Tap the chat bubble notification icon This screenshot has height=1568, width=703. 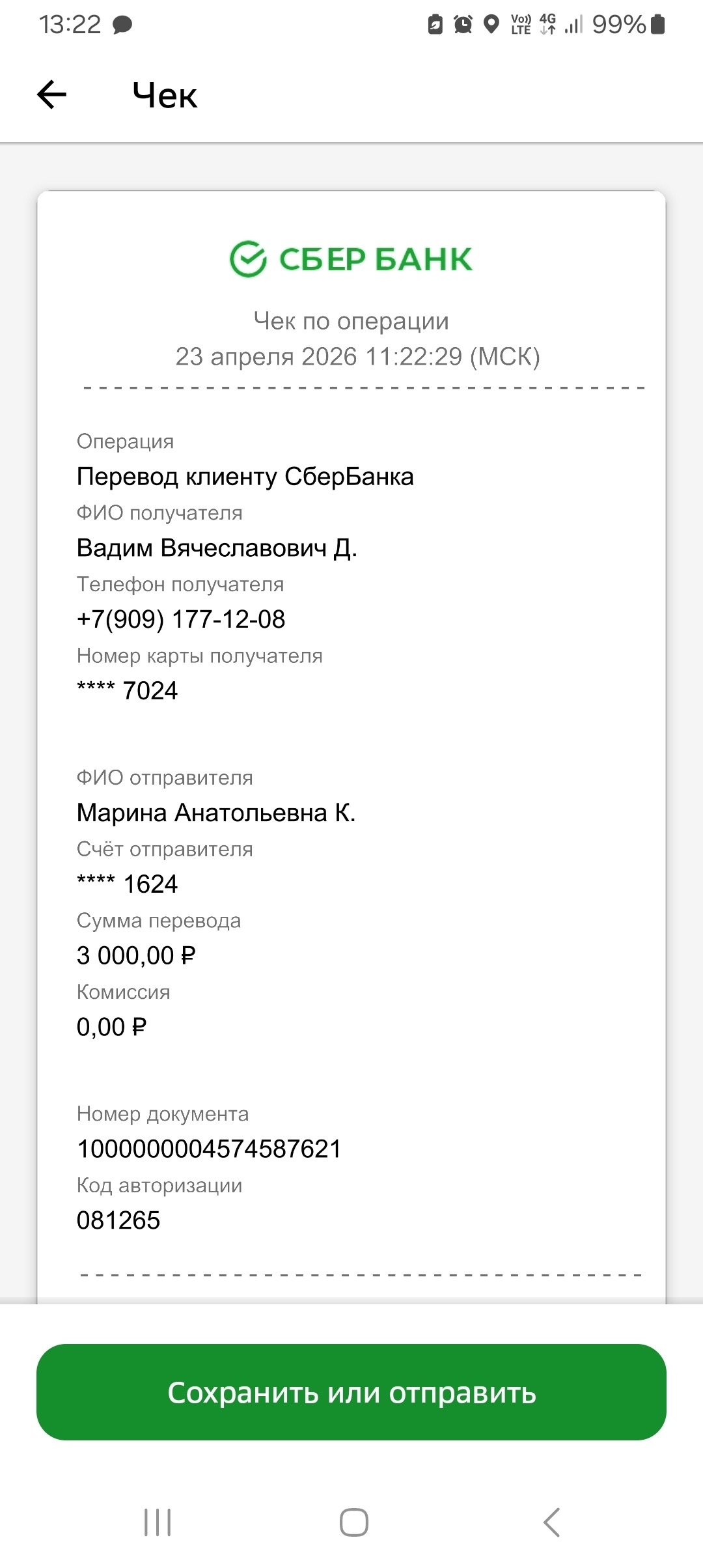tap(122, 25)
